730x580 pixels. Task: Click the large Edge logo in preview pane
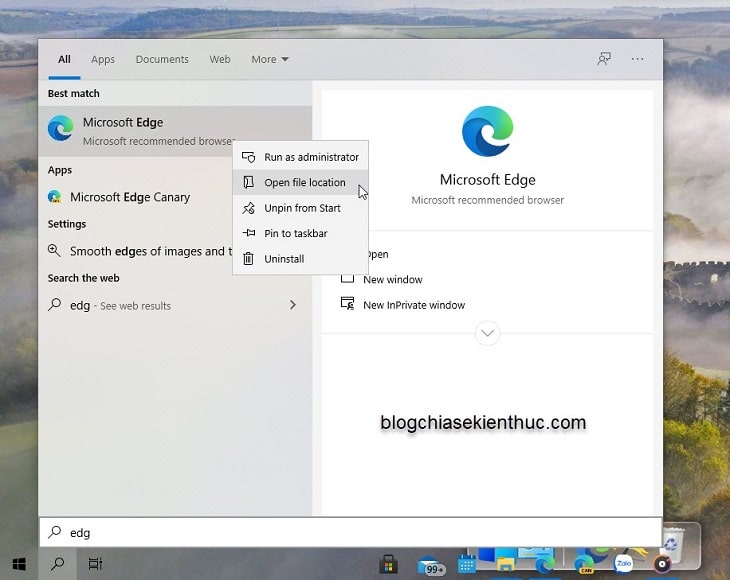point(487,131)
